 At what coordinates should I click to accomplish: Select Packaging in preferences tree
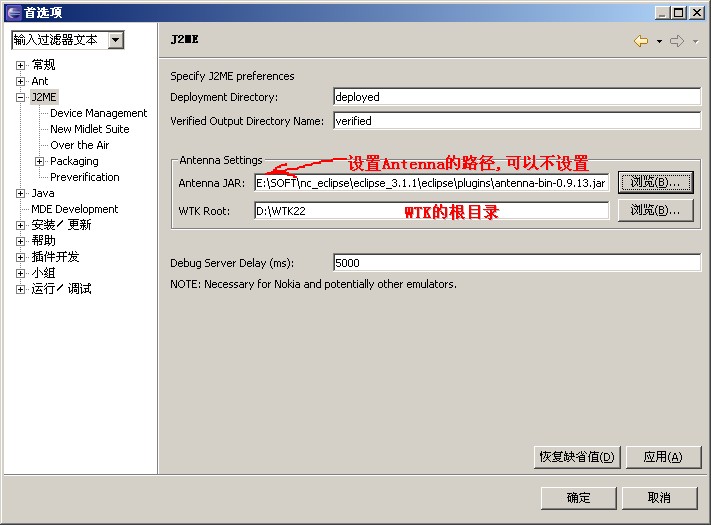coord(74,161)
